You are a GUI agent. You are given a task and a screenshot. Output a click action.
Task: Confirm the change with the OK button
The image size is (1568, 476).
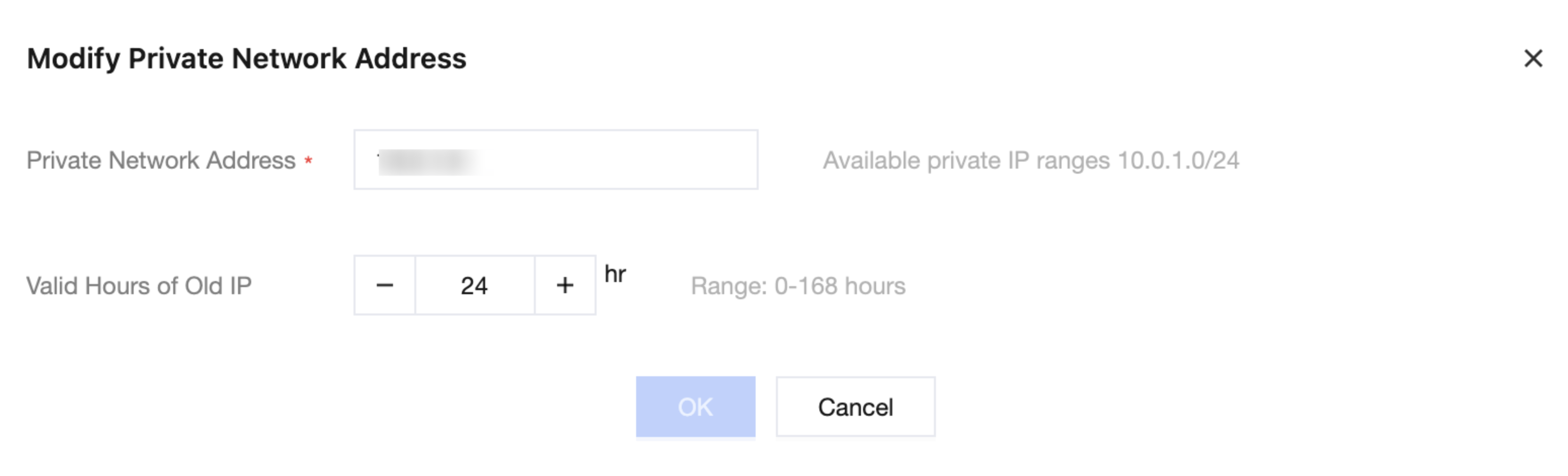[x=695, y=407]
